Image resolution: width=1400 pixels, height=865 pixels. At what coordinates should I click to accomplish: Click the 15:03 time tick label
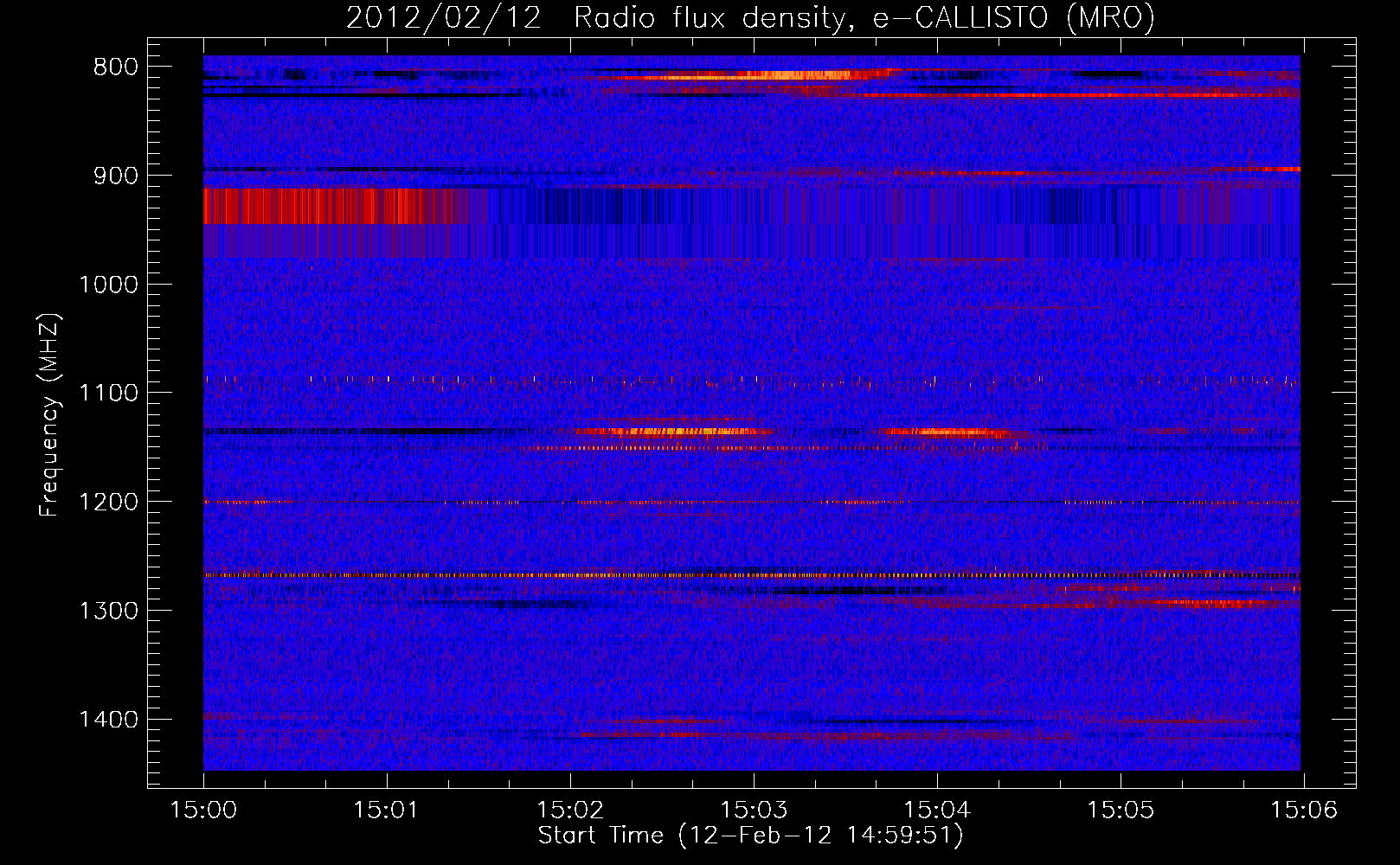click(x=755, y=811)
